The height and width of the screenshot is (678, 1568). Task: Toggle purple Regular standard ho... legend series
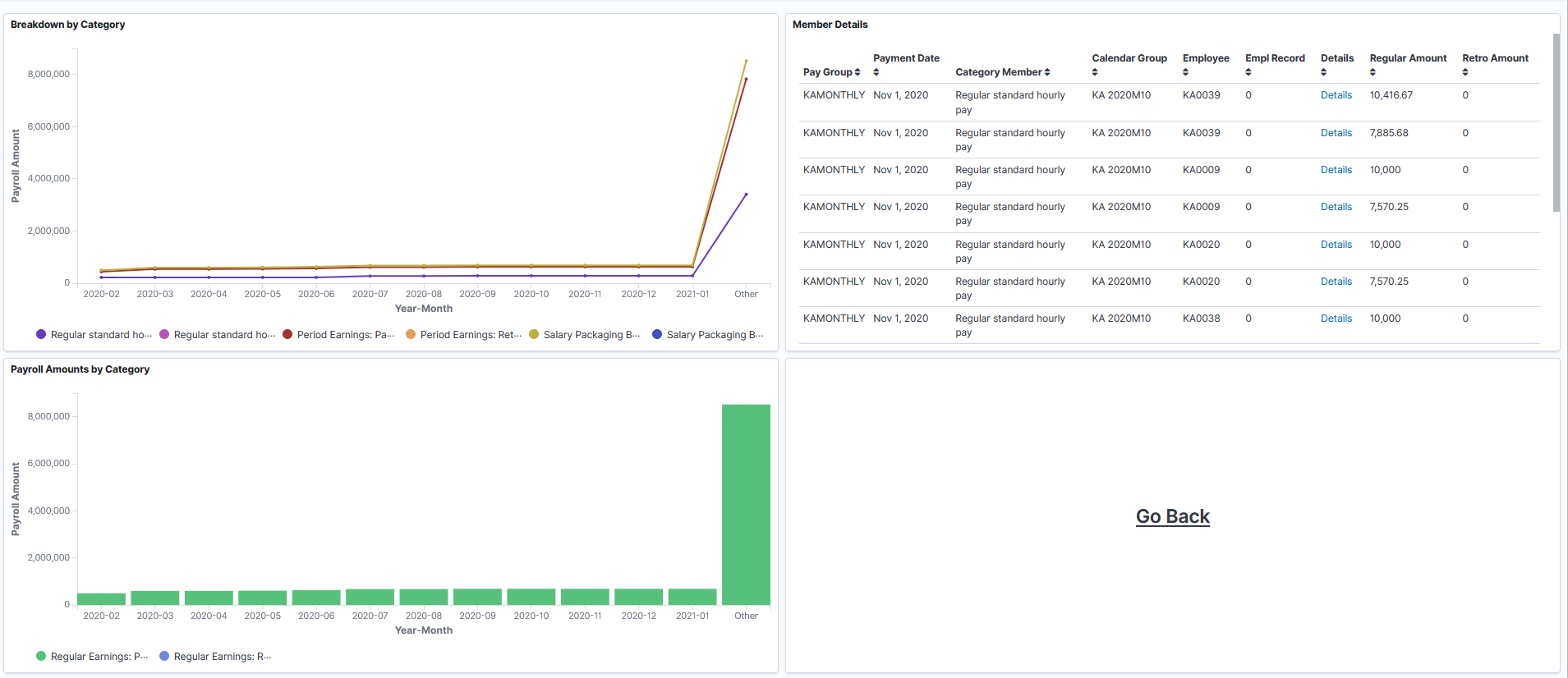point(94,335)
